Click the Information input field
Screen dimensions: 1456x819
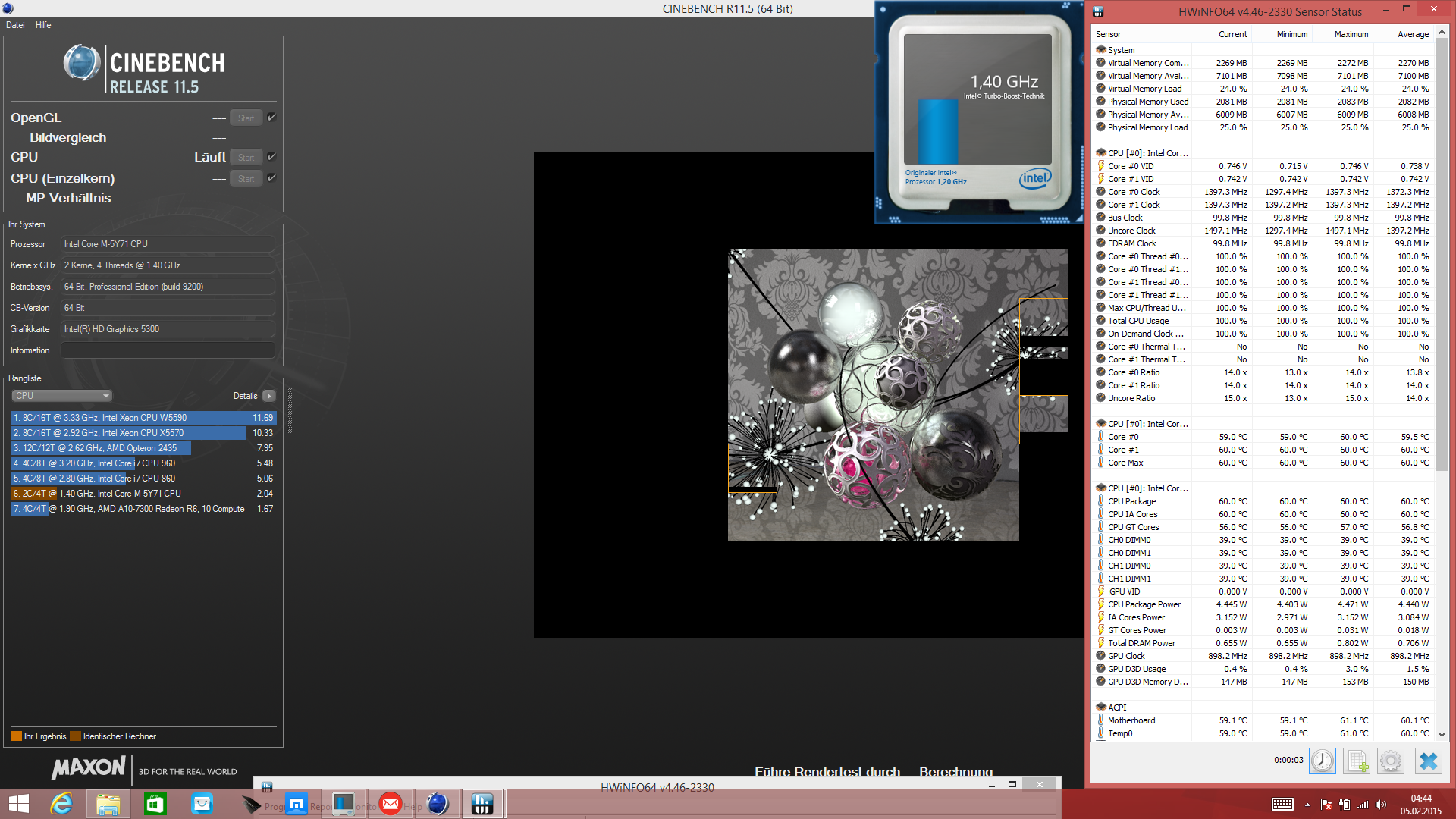(x=168, y=350)
